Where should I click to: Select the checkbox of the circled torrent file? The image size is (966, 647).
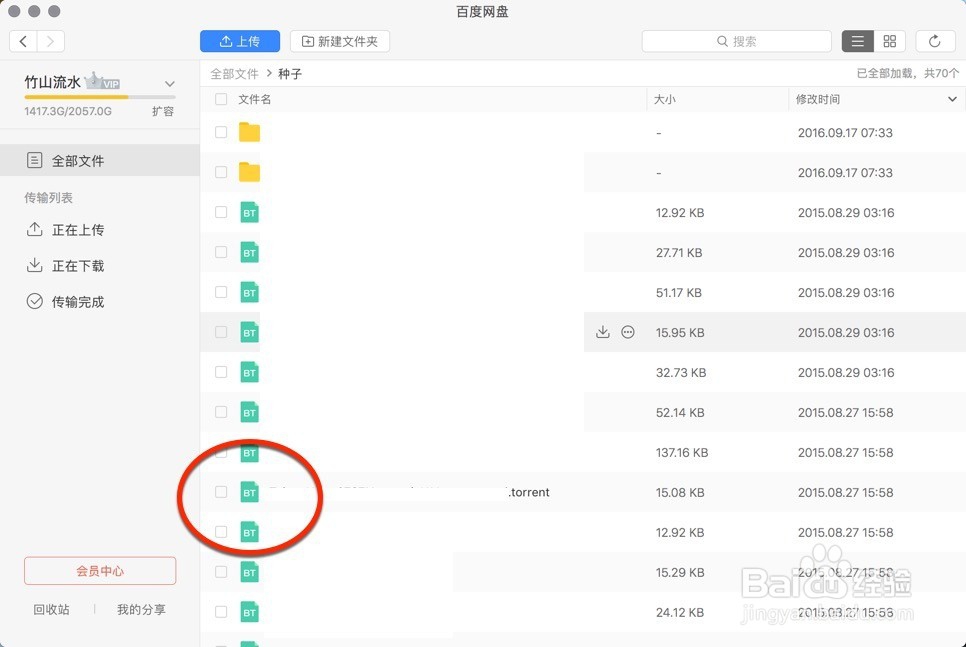[x=220, y=492]
